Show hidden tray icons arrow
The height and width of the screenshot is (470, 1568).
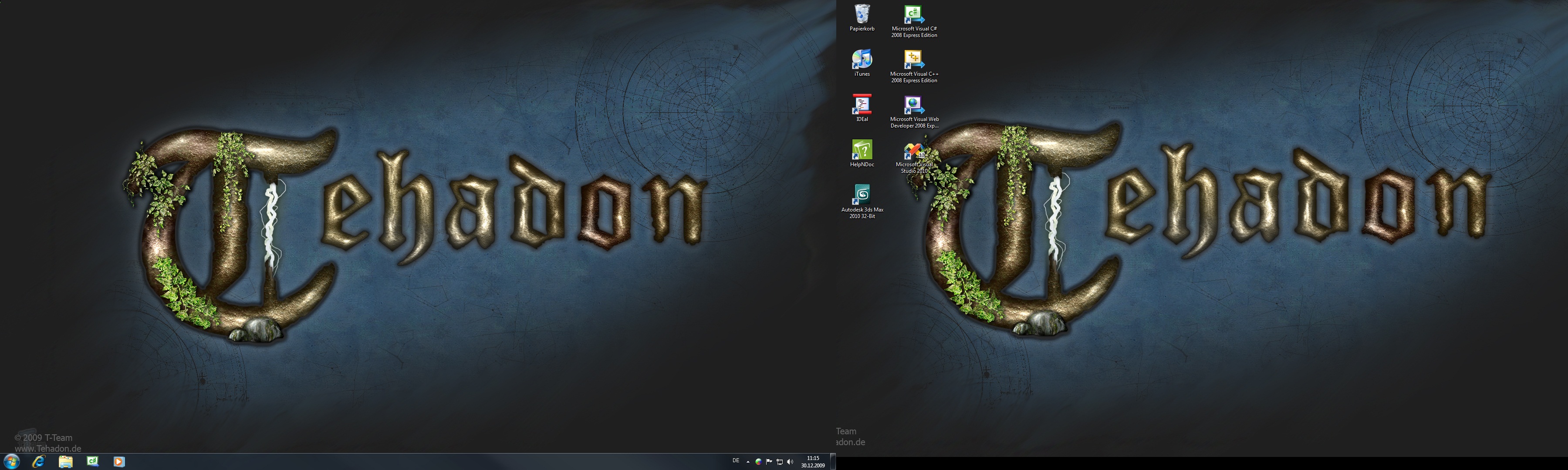748,461
